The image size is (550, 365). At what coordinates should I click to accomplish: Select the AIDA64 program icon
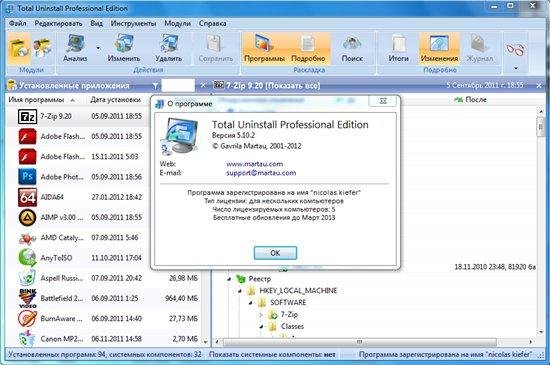pyautogui.click(x=27, y=197)
